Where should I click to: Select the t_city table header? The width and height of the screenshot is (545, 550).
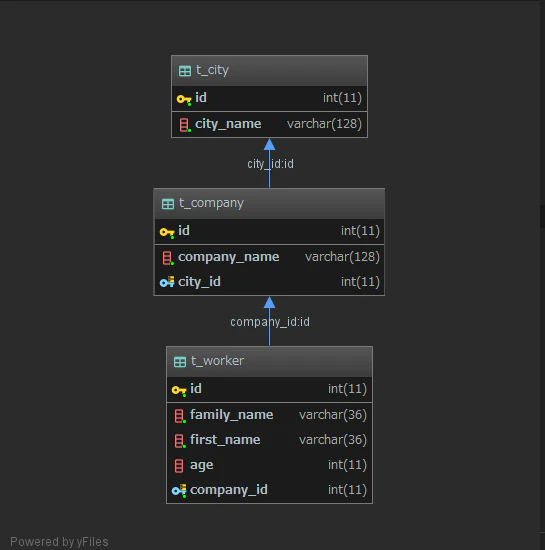[x=269, y=71]
